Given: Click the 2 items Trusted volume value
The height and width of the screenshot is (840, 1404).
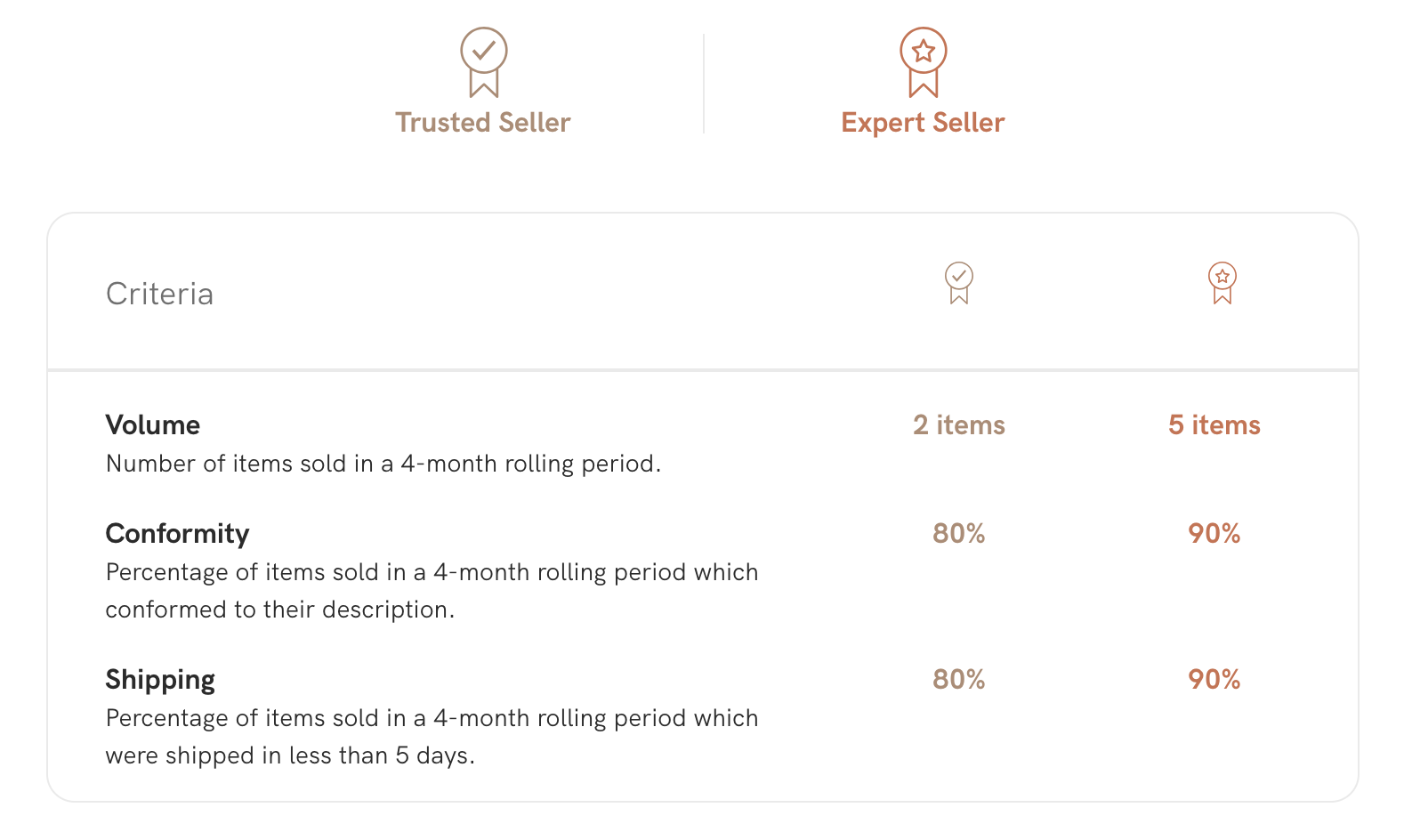Looking at the screenshot, I should click(959, 424).
